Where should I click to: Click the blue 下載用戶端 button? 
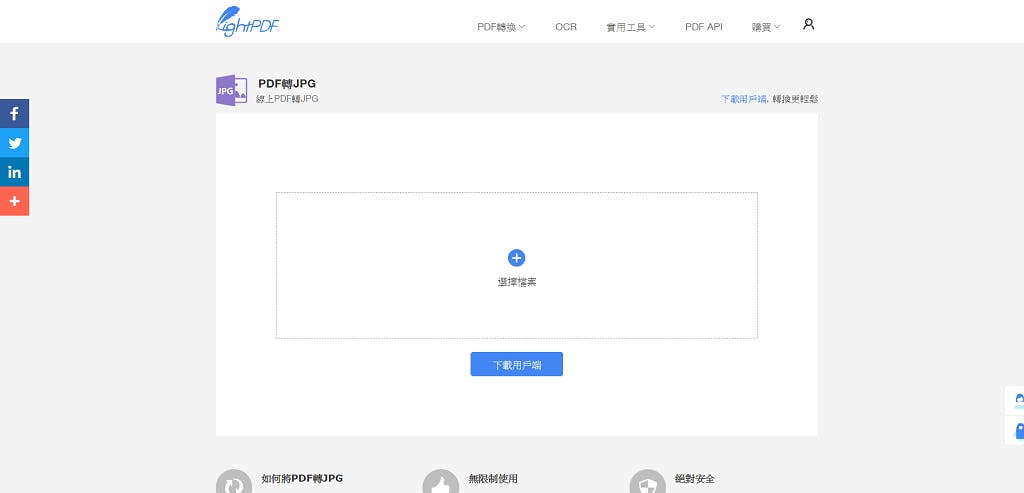[516, 365]
